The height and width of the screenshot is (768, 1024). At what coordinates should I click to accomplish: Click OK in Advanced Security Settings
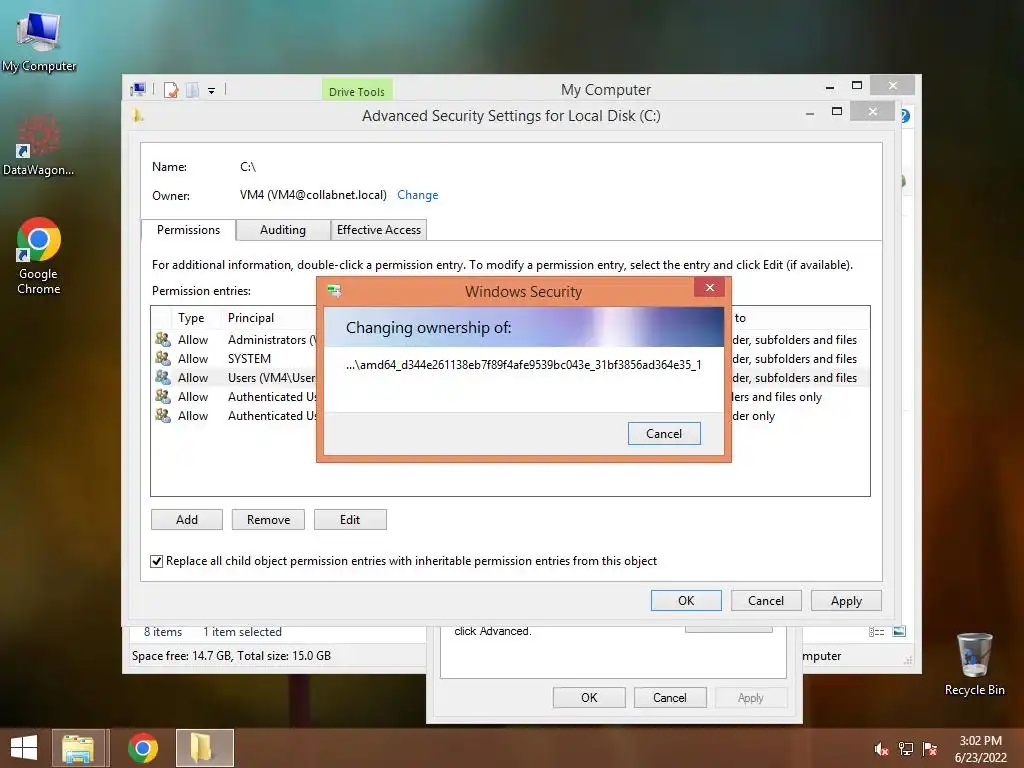tap(686, 601)
